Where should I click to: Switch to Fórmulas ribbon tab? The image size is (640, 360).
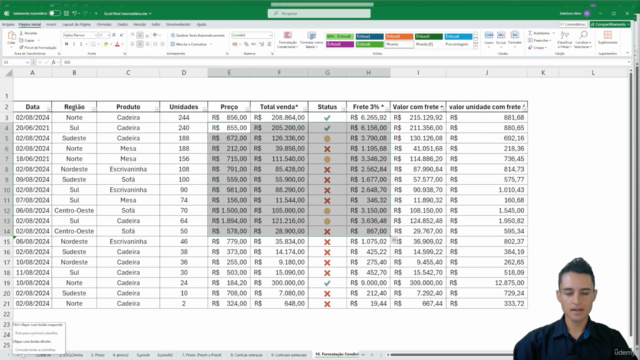104,24
